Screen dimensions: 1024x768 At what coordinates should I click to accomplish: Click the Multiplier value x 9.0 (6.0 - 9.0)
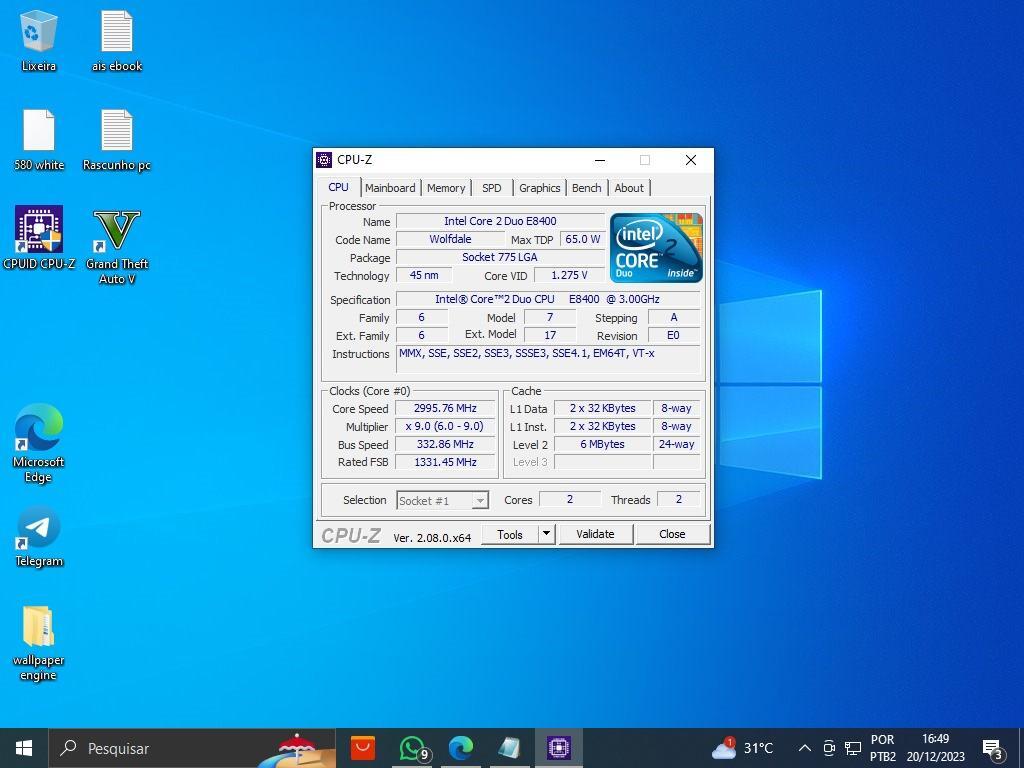[x=445, y=426]
